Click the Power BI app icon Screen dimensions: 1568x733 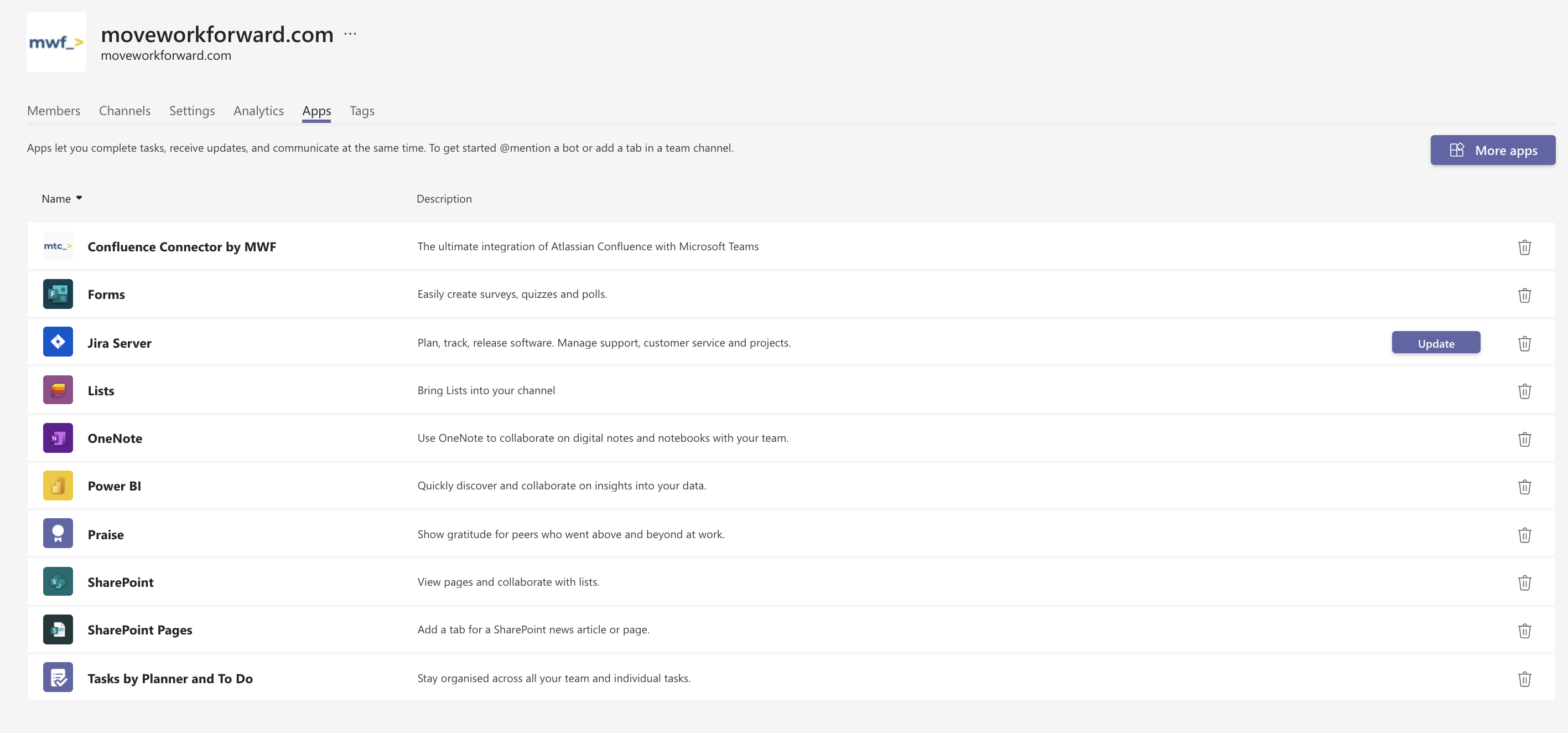click(58, 486)
